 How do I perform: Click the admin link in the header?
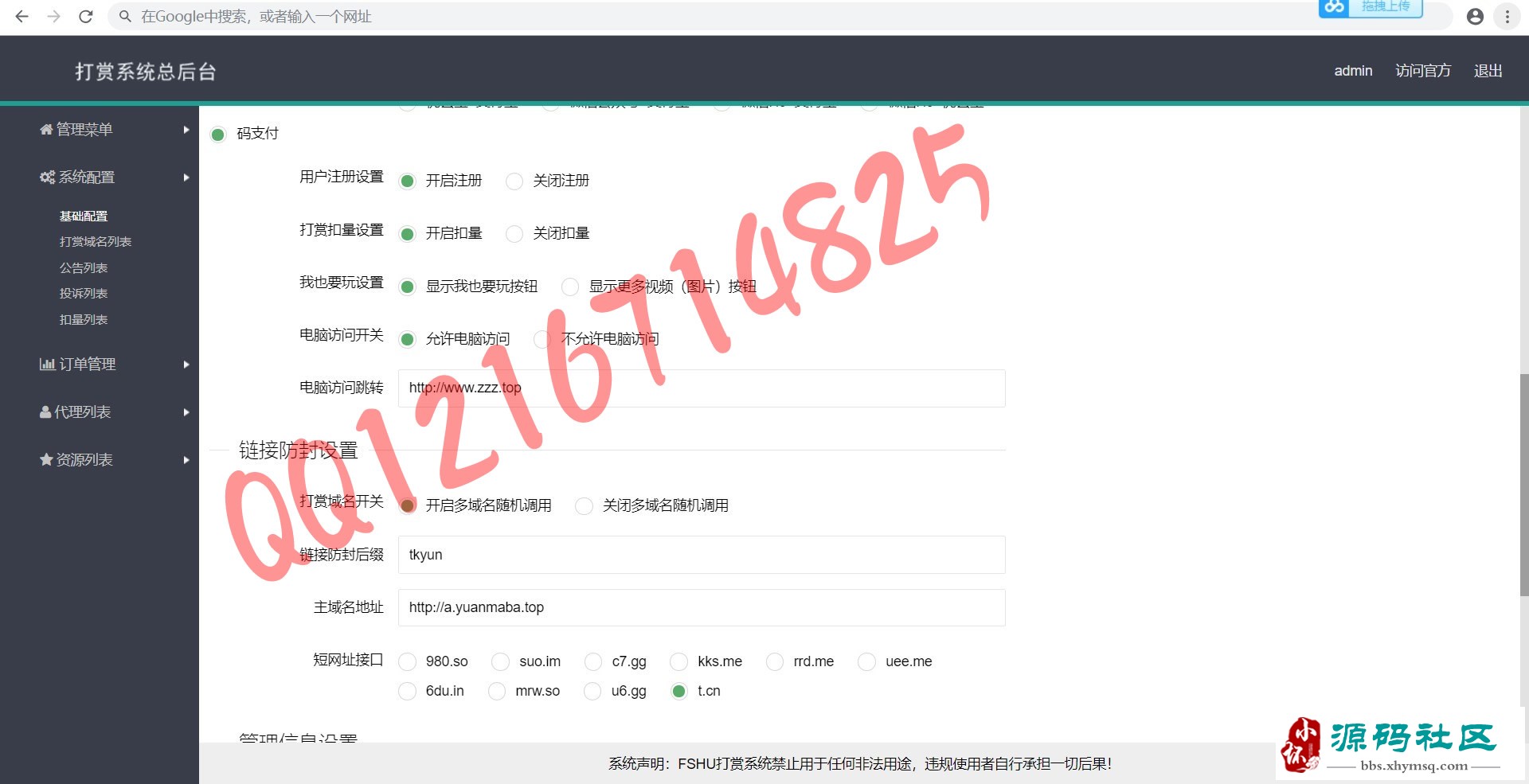(1353, 71)
